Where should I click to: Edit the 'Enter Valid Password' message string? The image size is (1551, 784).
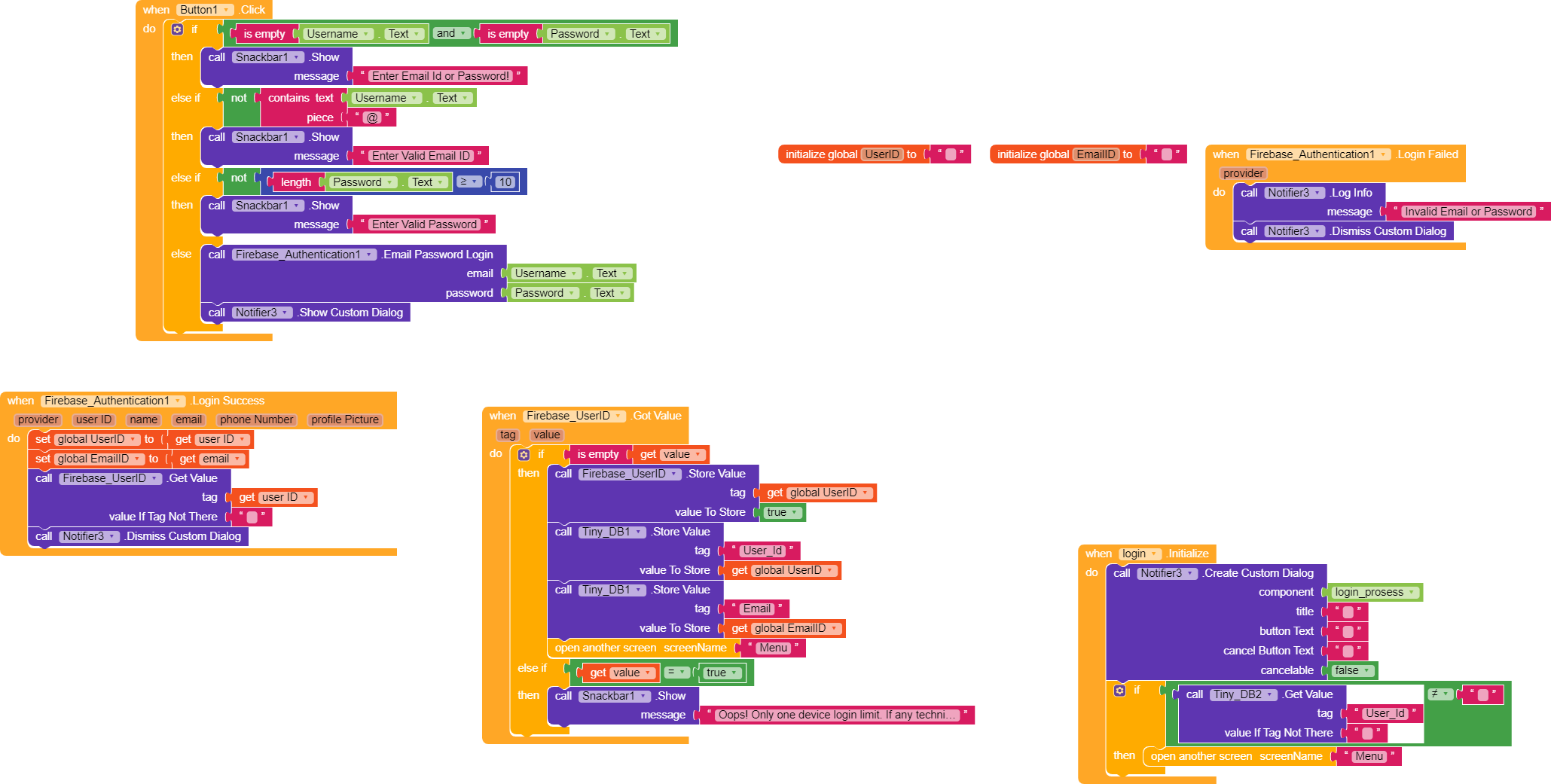424,224
